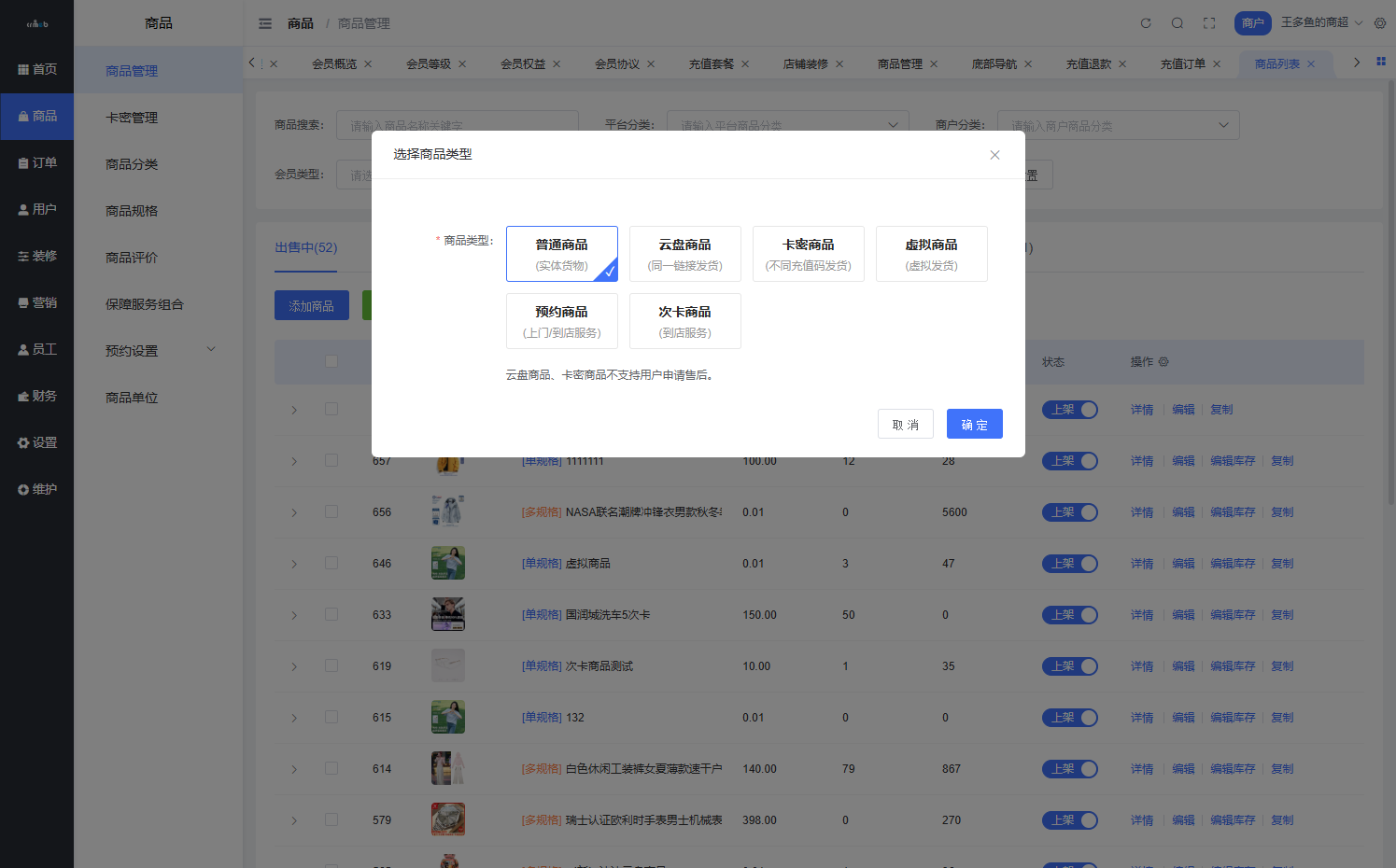Open the settings gear in top-right corner

(1380, 23)
